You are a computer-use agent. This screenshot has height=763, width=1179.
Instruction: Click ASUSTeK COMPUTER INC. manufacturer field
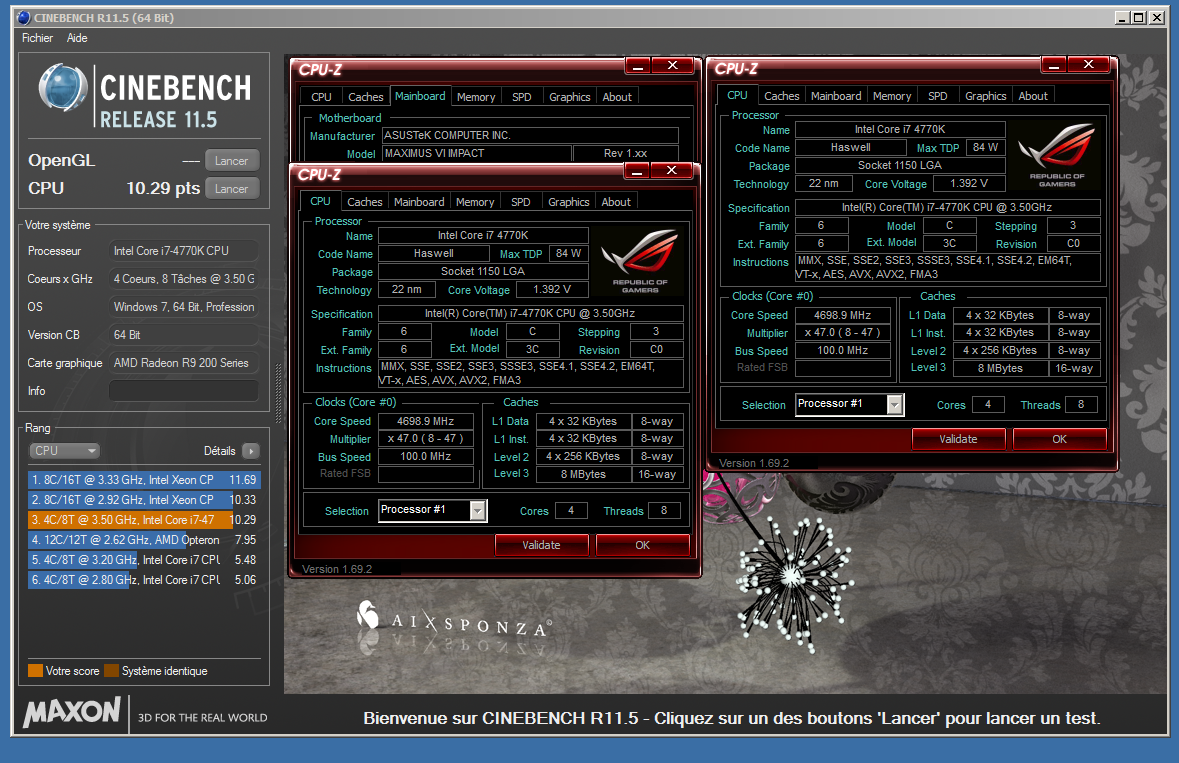[x=531, y=135]
